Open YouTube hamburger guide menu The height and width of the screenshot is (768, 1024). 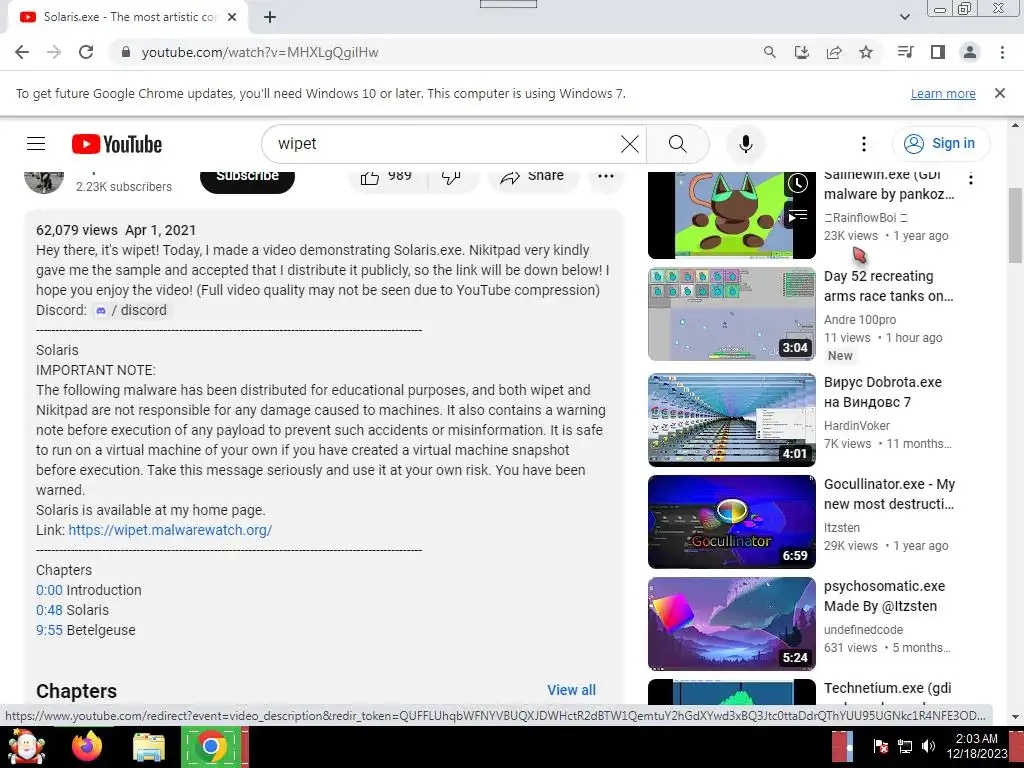36,144
